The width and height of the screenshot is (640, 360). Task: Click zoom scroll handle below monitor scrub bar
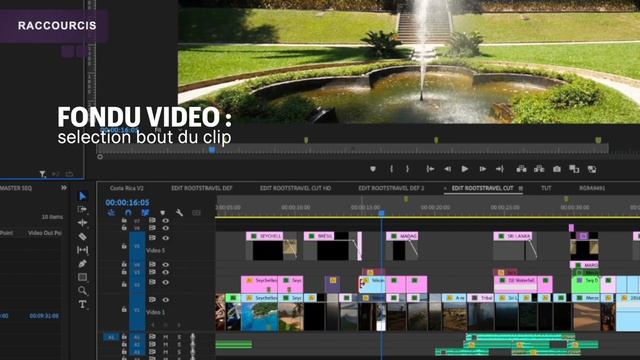100,157
